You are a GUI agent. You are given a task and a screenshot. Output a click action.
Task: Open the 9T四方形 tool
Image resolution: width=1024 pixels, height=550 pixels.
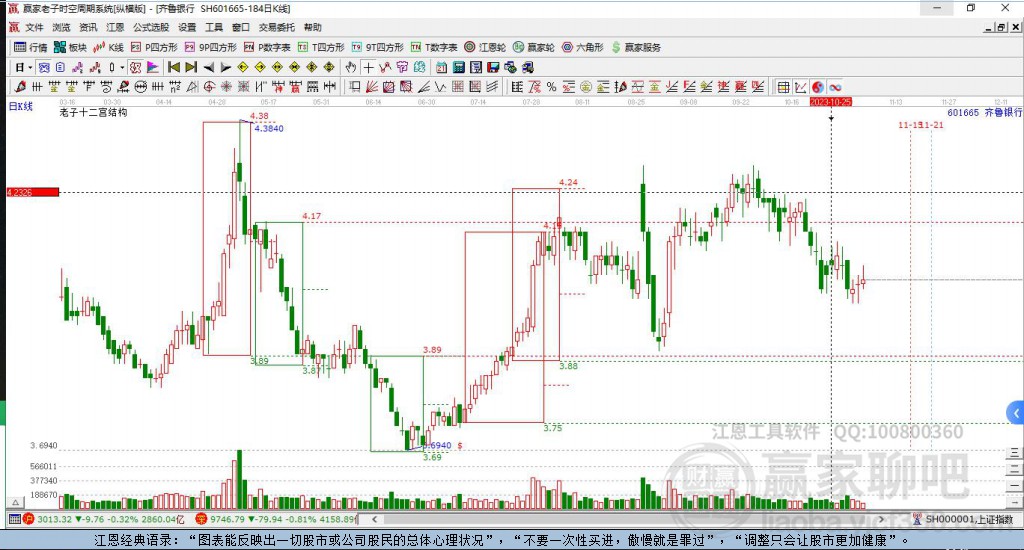tap(377, 47)
